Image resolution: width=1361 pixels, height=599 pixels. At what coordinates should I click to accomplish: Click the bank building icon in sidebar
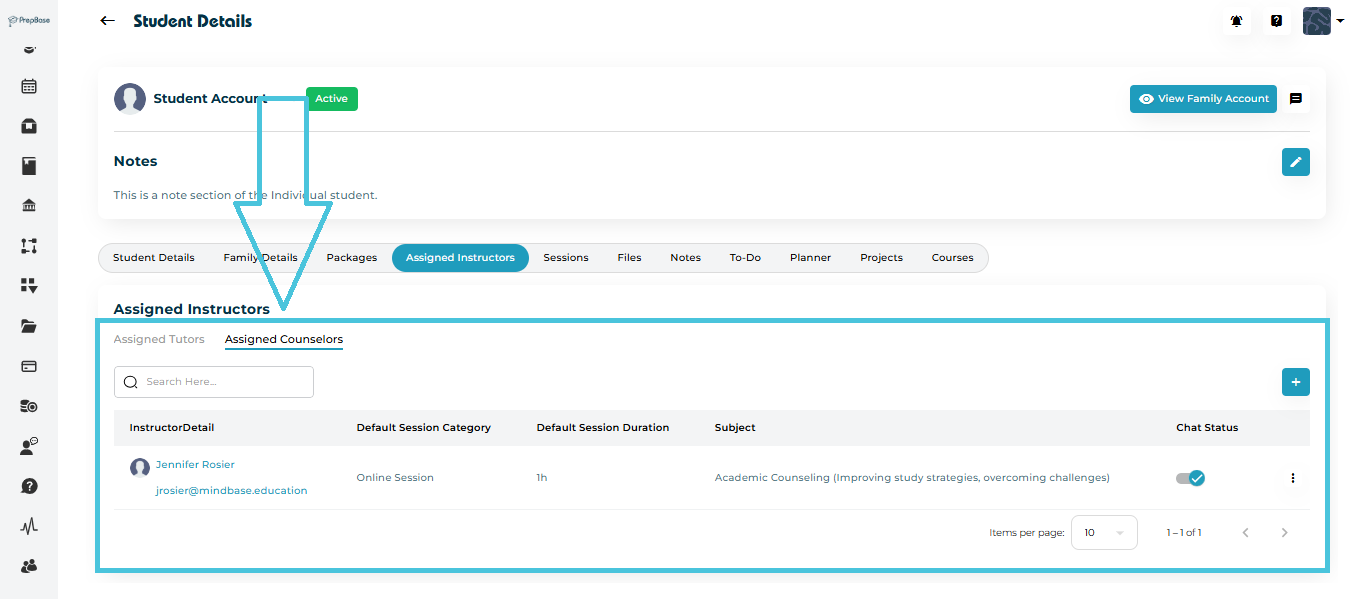pyautogui.click(x=29, y=206)
